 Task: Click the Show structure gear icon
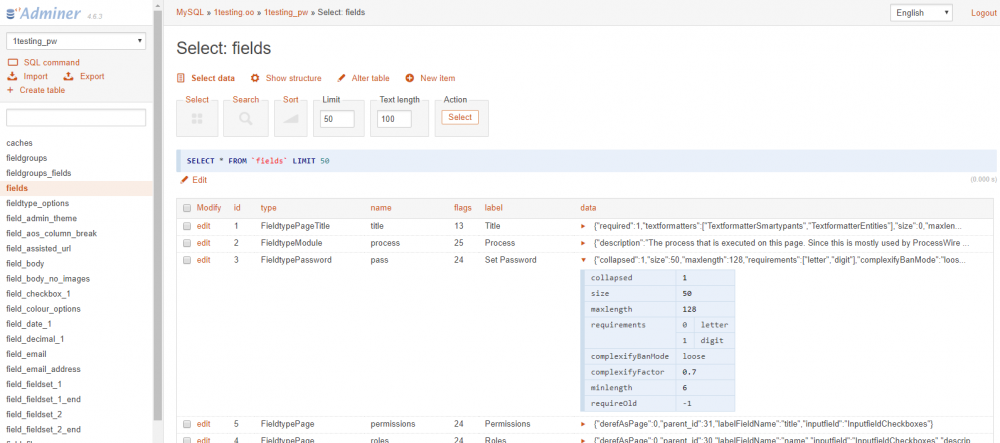(255, 78)
